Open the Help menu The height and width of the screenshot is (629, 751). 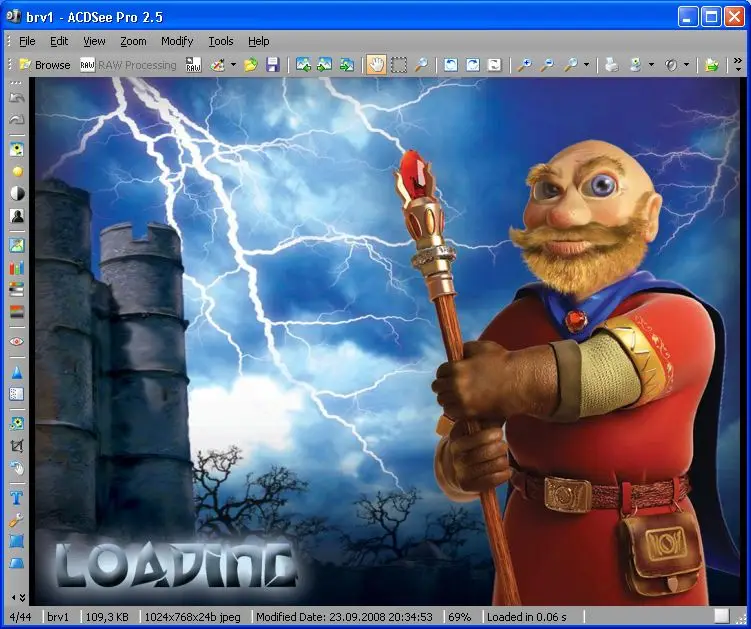pyautogui.click(x=259, y=41)
